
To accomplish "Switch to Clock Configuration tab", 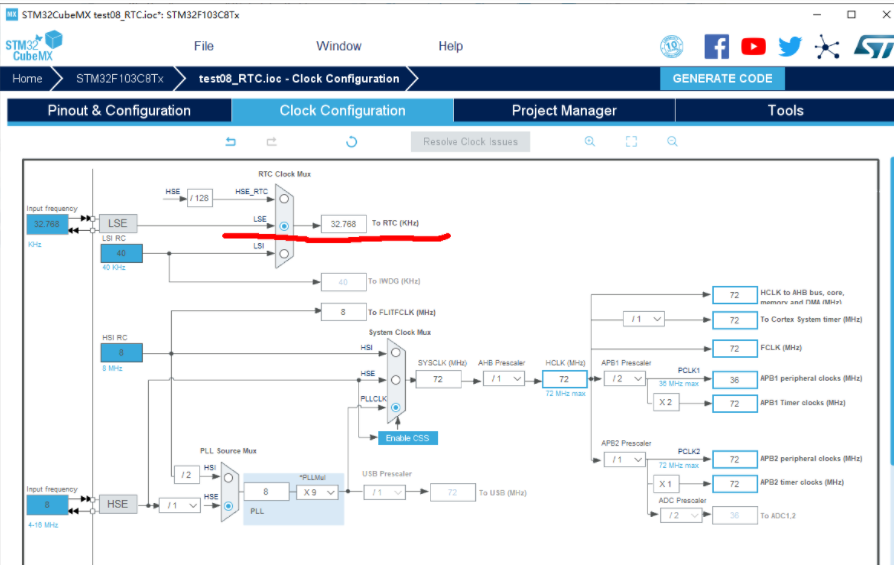I will [343, 111].
